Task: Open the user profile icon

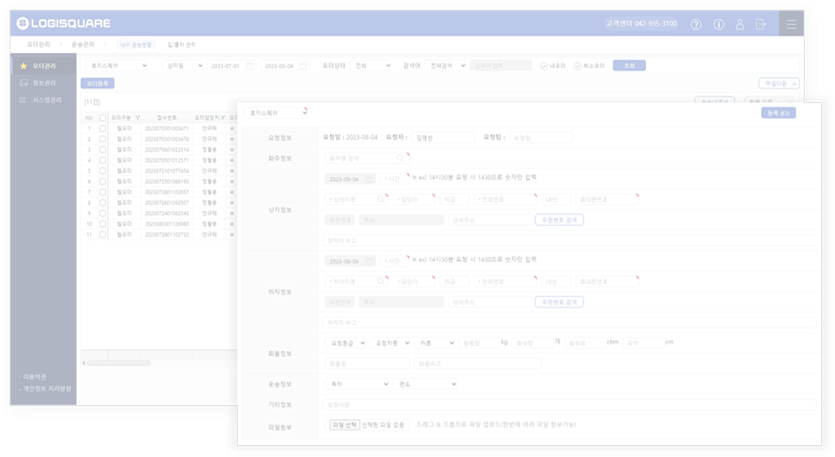Action: [740, 25]
